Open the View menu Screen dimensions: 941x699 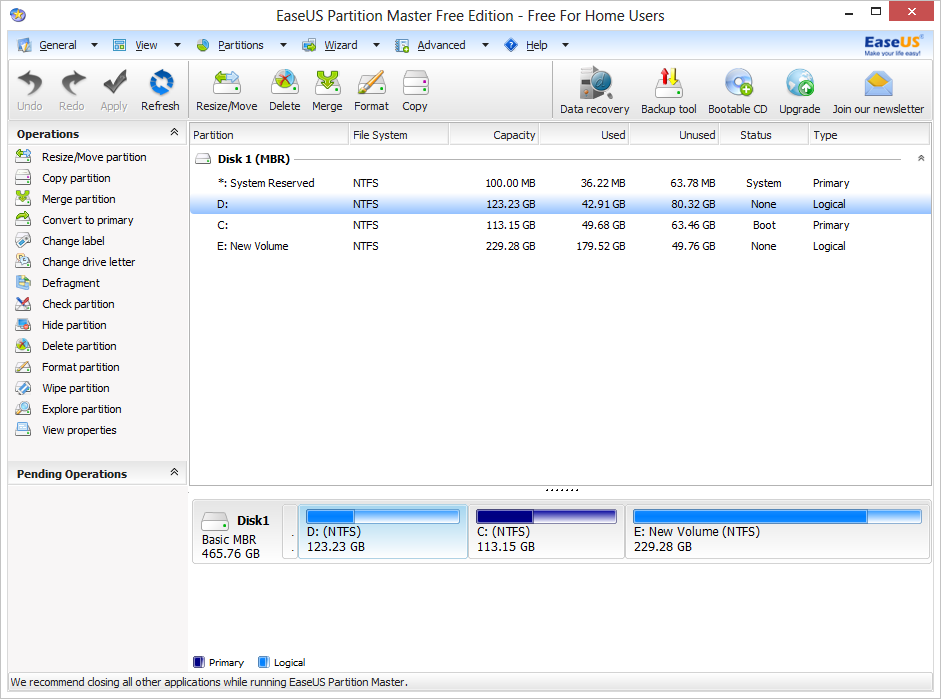pos(146,45)
